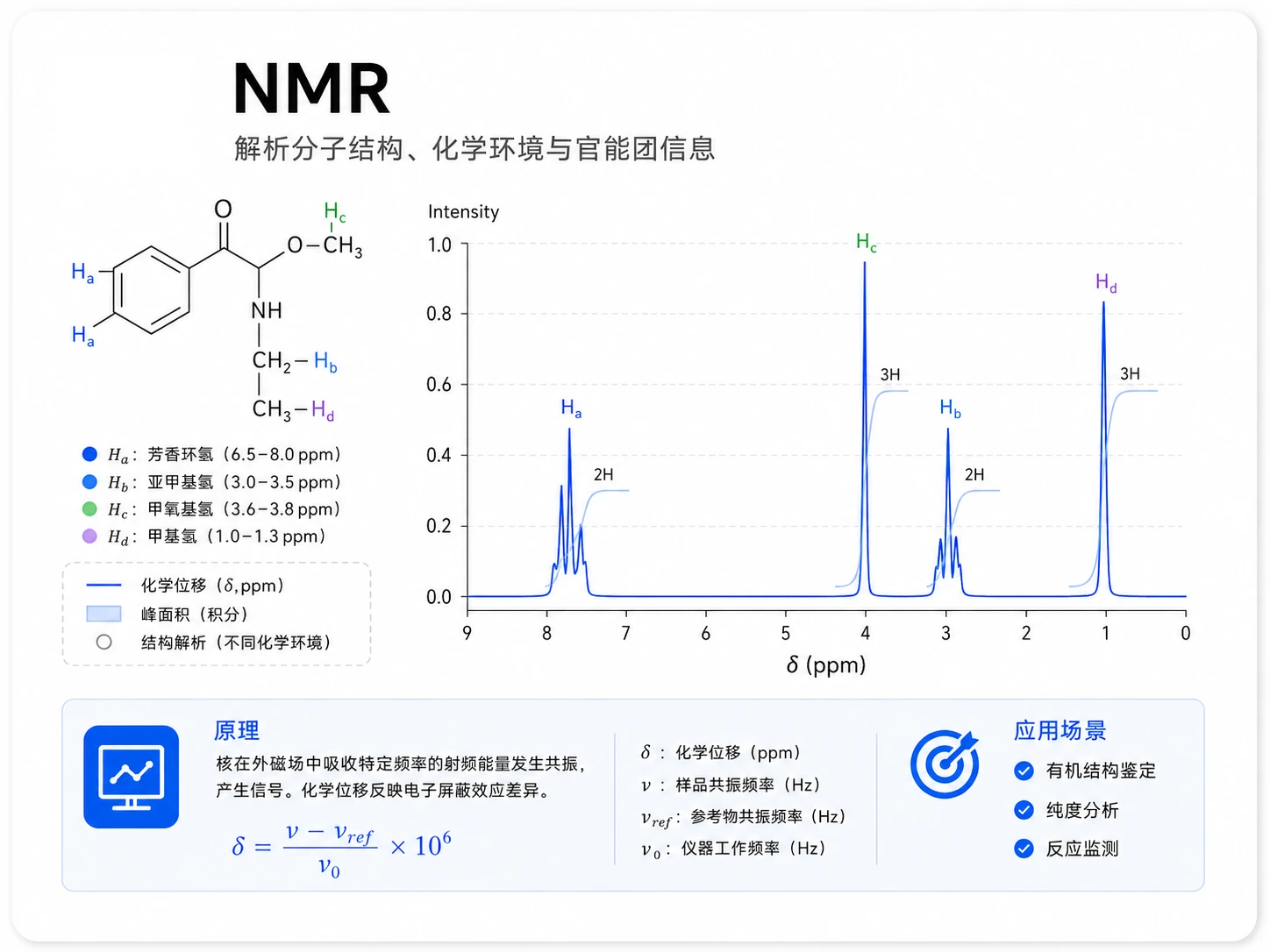
Task: Click the 1.0 tick on Intensity axis
Action: pos(439,245)
